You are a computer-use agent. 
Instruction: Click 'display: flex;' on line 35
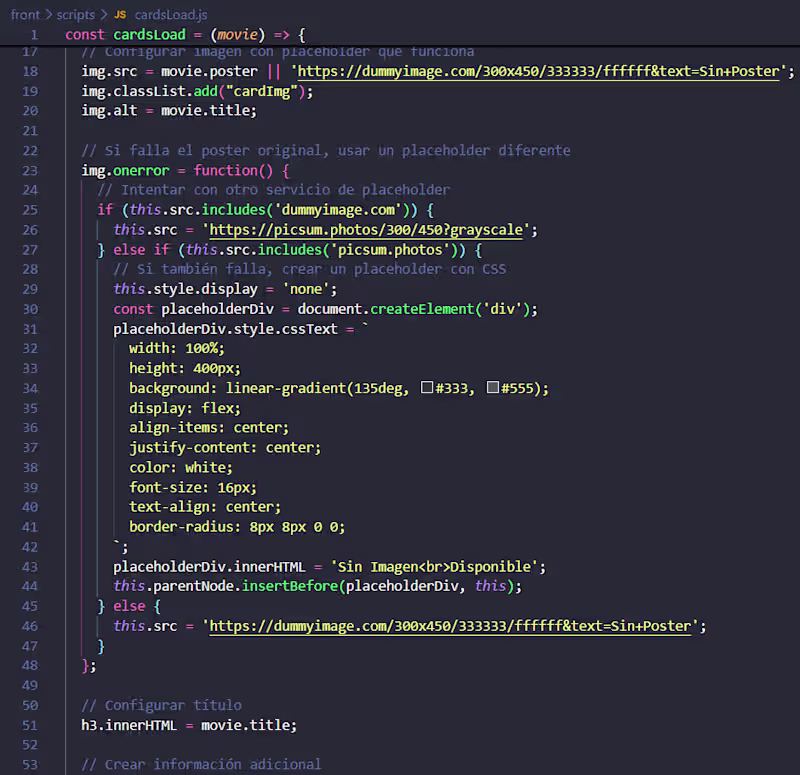point(185,408)
